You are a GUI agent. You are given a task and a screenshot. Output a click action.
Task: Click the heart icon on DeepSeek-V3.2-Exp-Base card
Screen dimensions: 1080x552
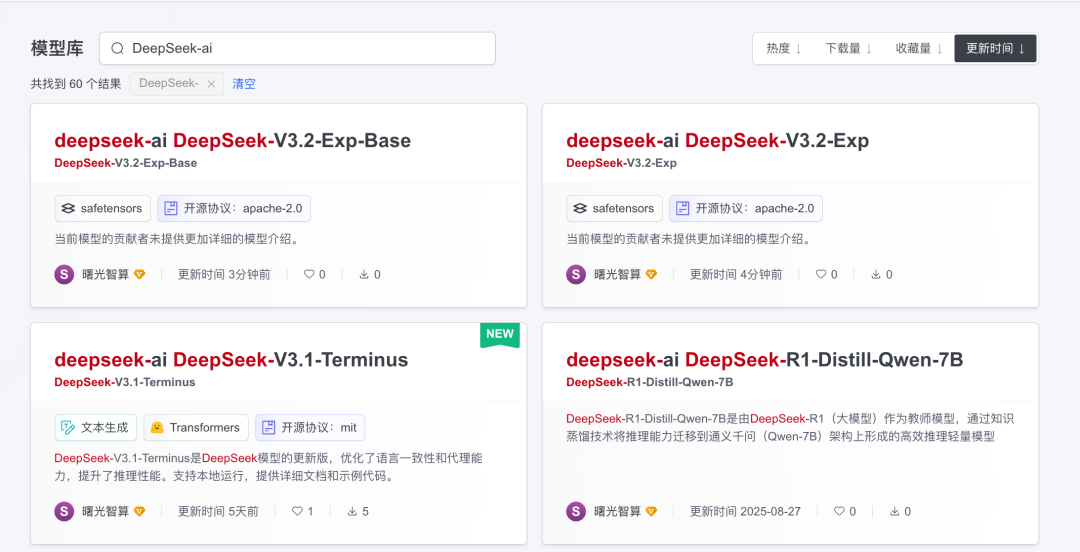point(309,274)
